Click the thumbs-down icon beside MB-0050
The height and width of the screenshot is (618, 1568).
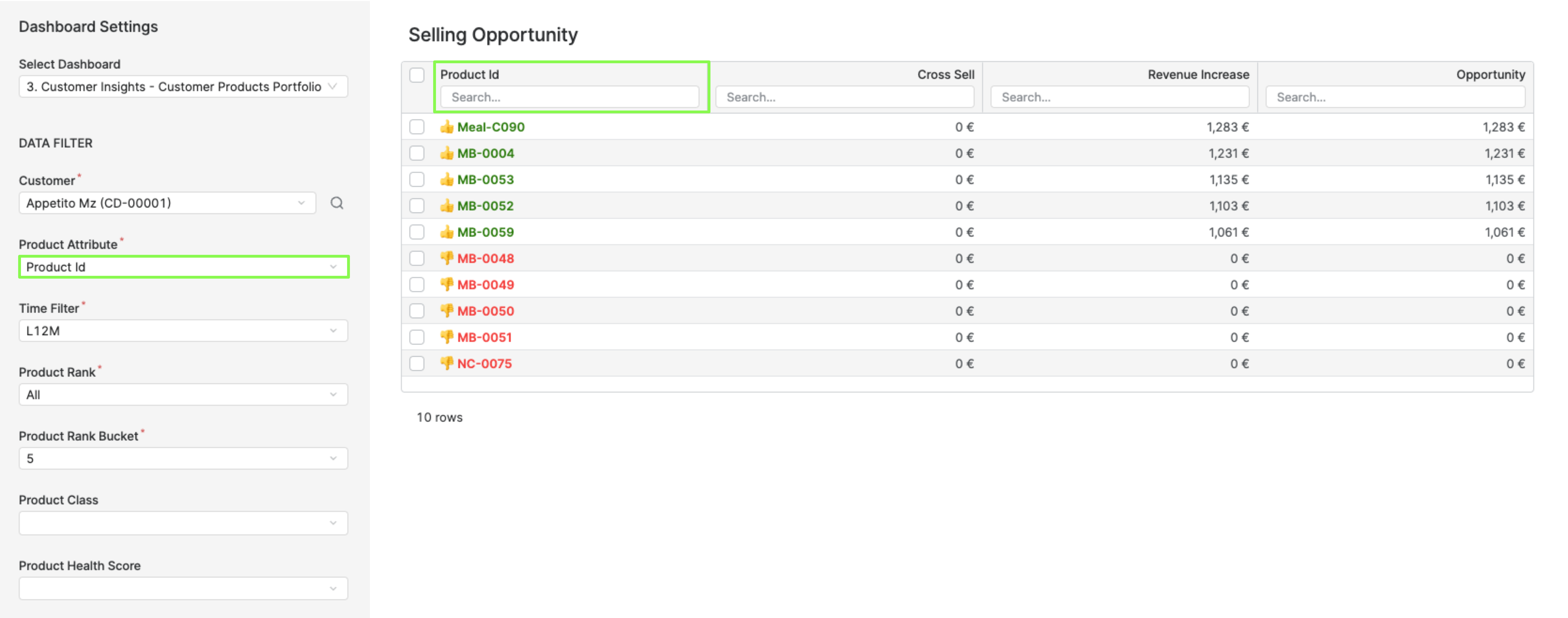click(x=447, y=311)
